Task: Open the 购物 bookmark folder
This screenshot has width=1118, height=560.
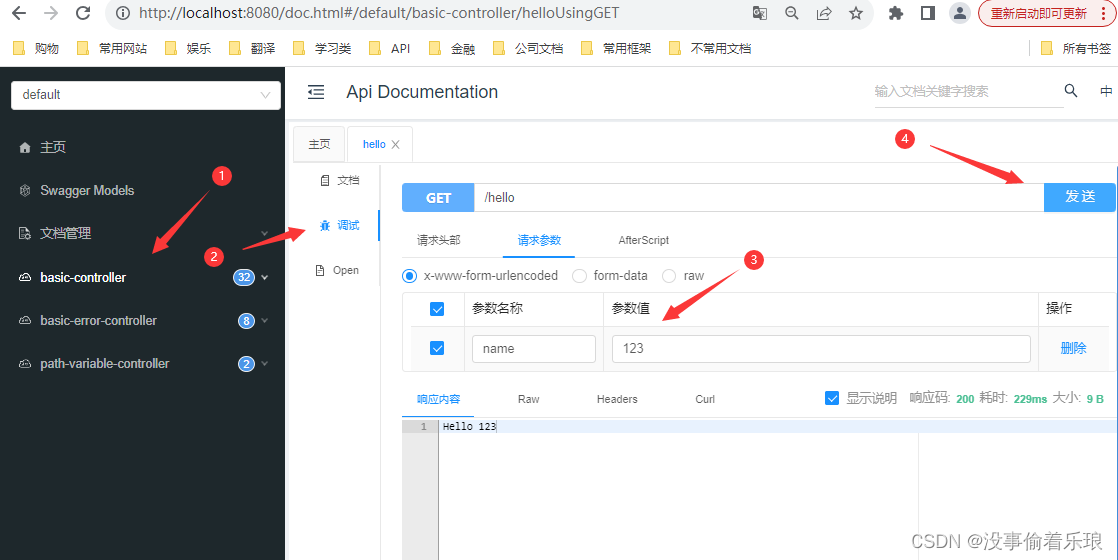Action: [37, 49]
